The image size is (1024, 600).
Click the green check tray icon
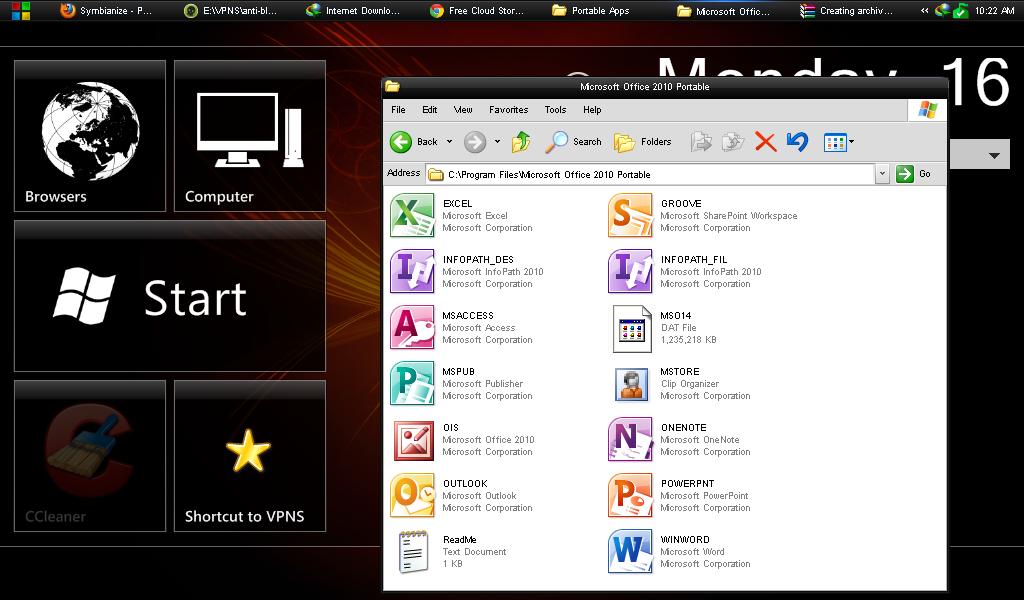pyautogui.click(x=960, y=10)
